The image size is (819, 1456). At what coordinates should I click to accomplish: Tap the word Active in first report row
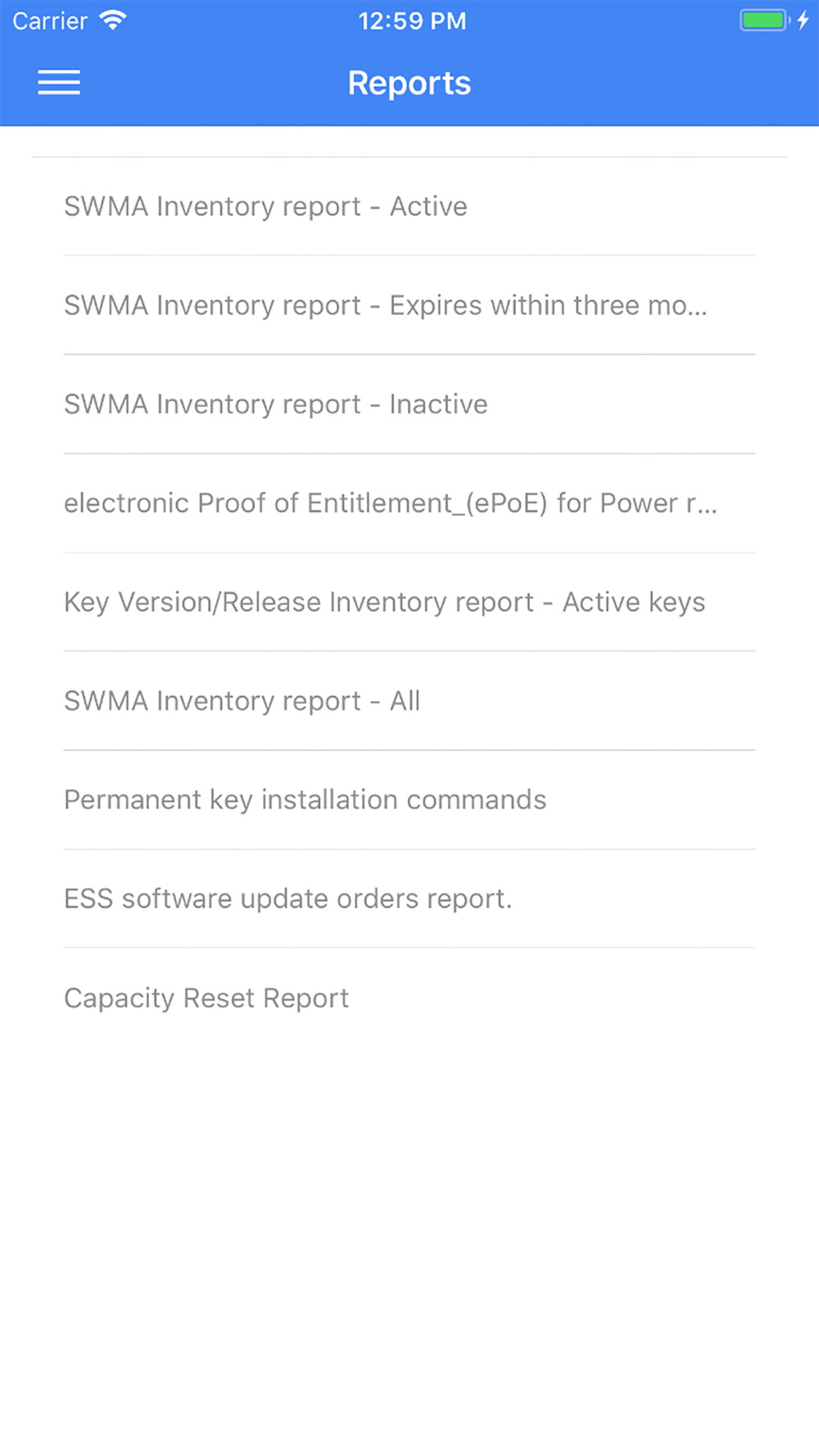coord(428,206)
